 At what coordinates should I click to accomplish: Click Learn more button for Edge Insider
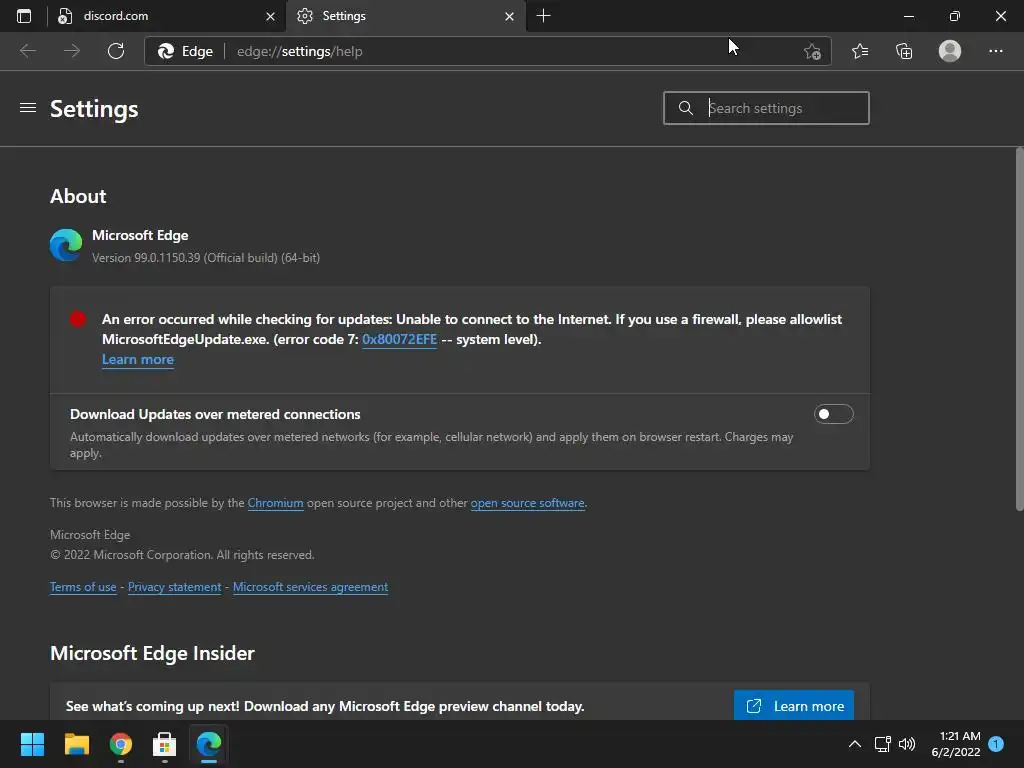pos(793,705)
